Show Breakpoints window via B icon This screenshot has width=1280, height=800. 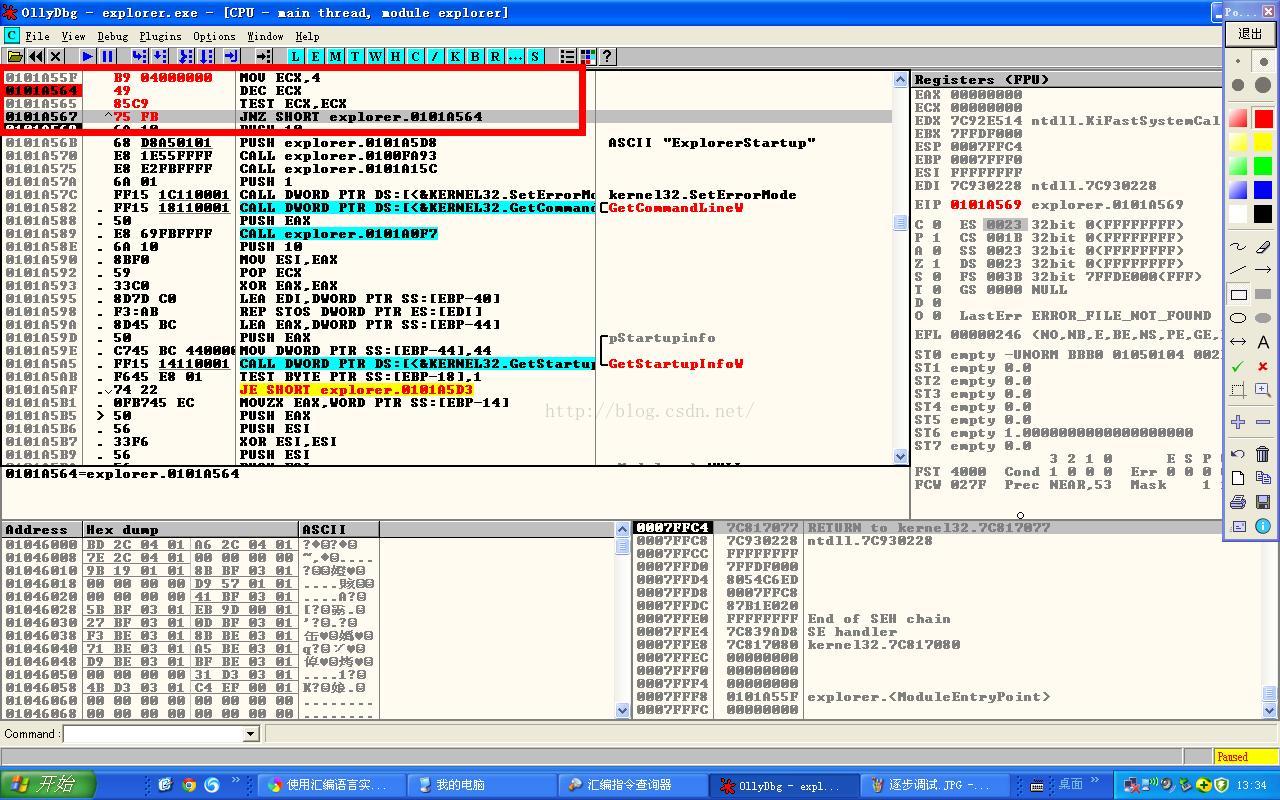click(475, 57)
